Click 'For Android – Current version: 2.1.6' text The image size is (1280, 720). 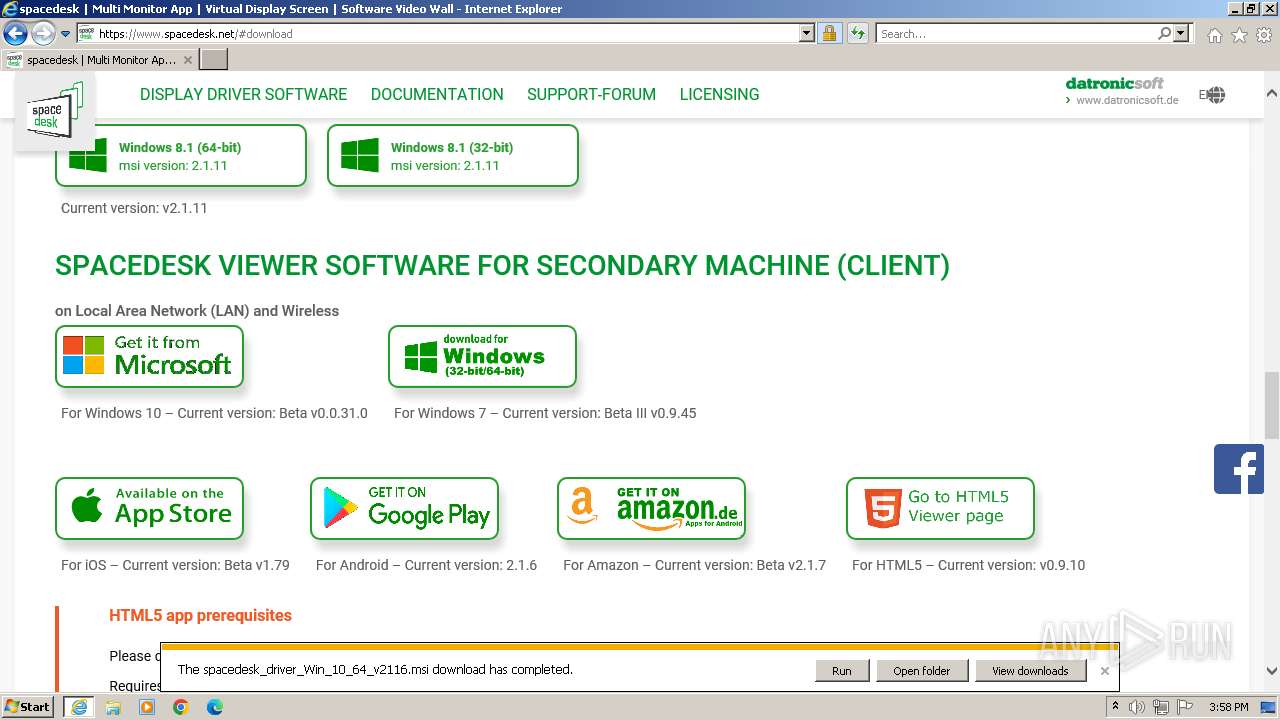[426, 565]
